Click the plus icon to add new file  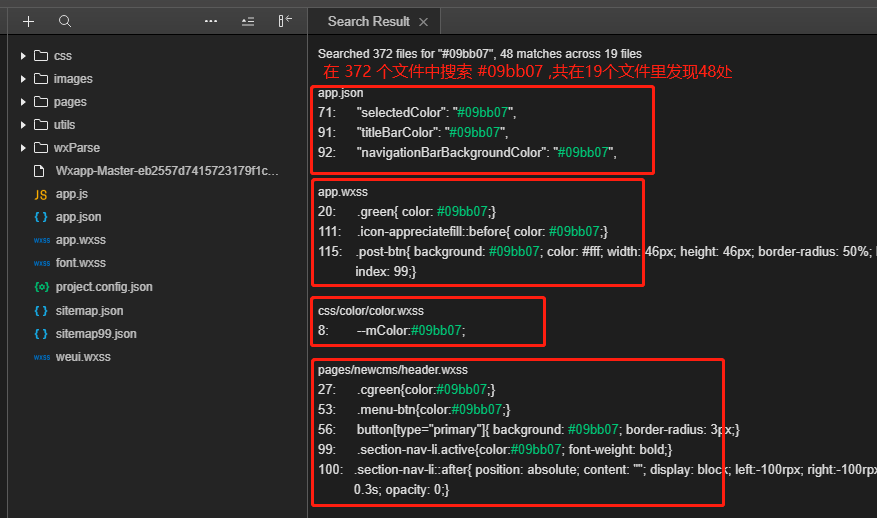tap(28, 21)
